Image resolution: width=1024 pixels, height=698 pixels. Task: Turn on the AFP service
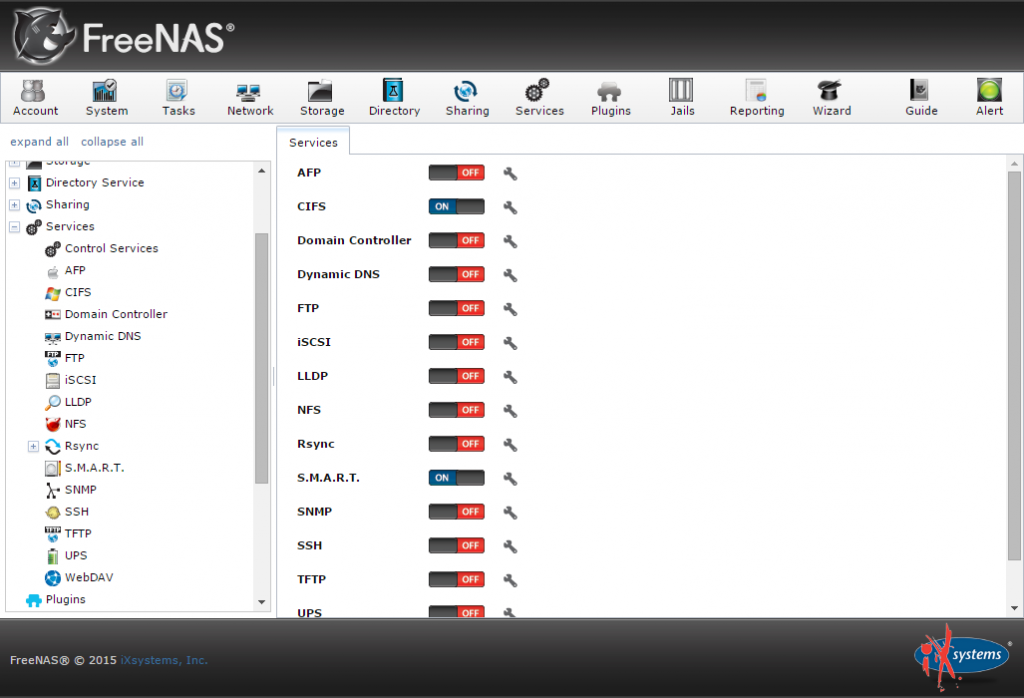456,172
